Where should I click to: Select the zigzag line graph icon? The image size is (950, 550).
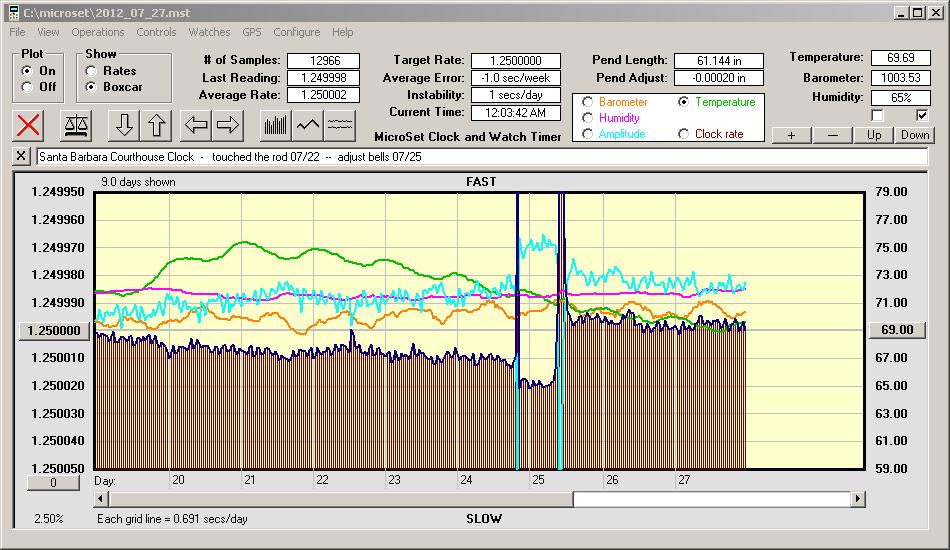308,125
